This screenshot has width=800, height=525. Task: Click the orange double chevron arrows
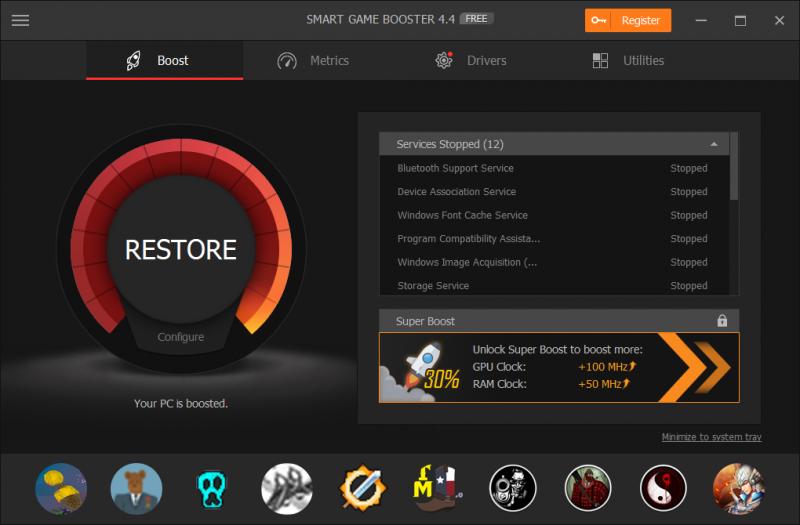click(x=695, y=367)
